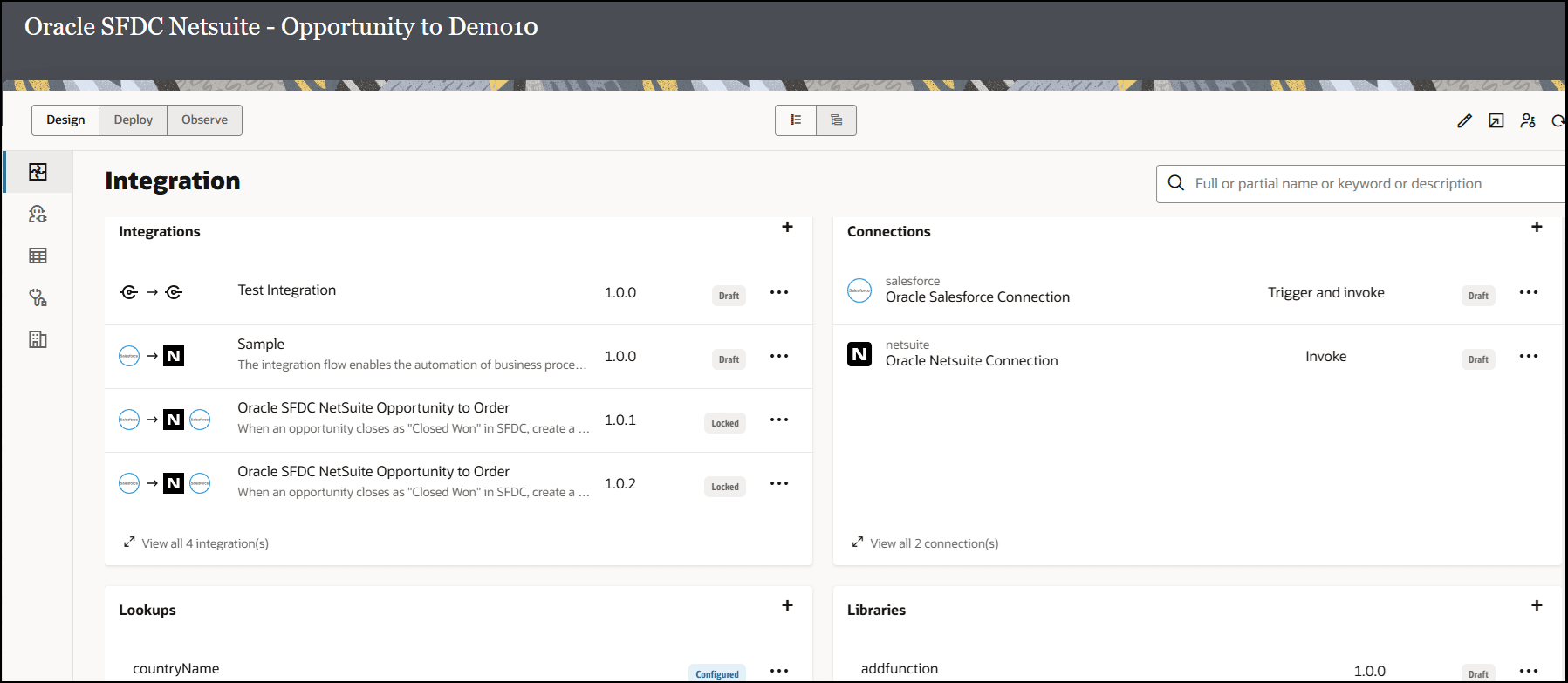1568x683 pixels.
Task: Click View all 4 integration(s) link
Action: pos(205,543)
